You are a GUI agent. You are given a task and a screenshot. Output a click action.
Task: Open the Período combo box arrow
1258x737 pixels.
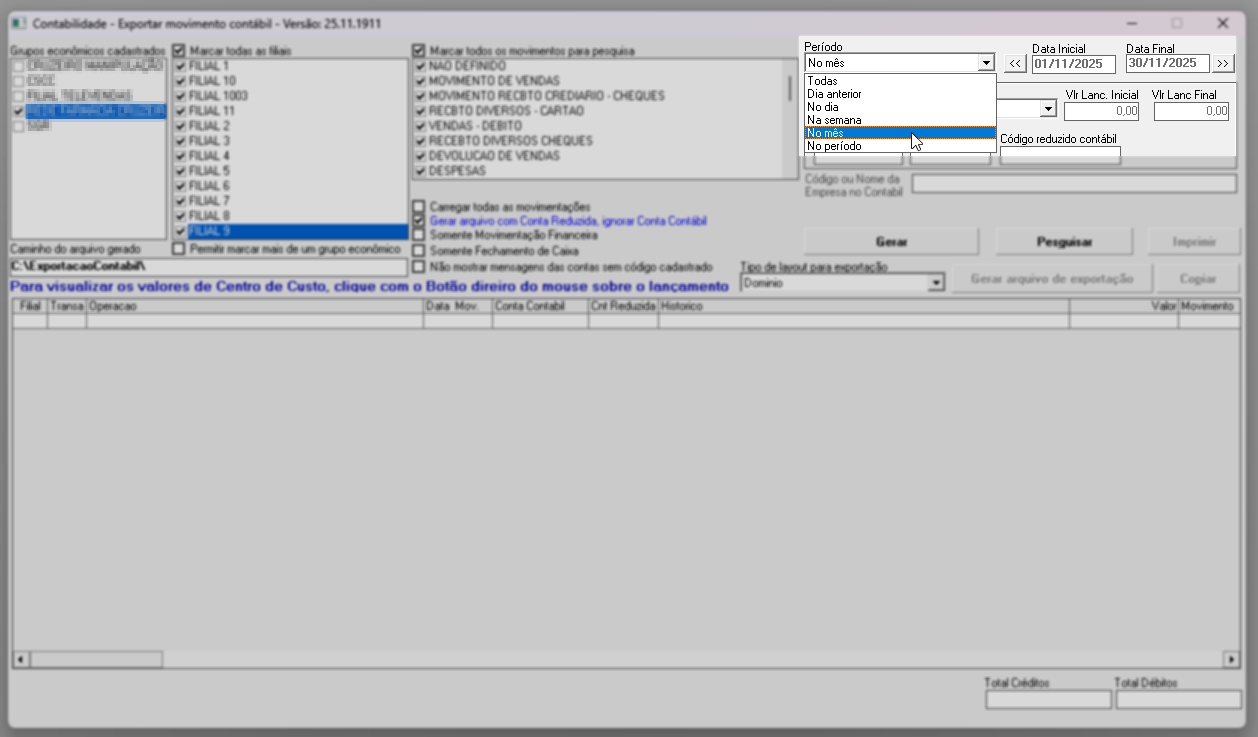(986, 63)
